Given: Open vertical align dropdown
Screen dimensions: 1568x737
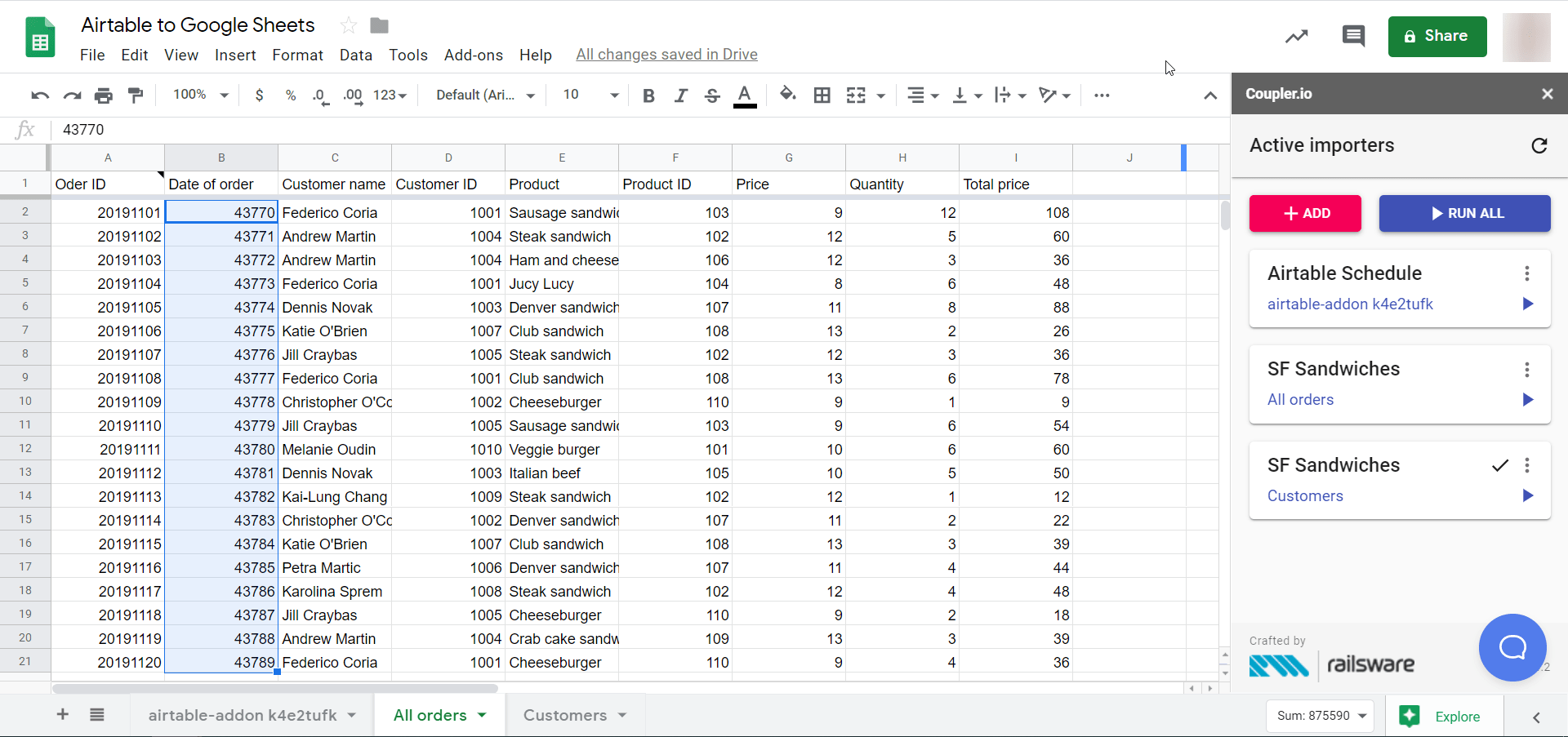Looking at the screenshot, I should point(968,95).
